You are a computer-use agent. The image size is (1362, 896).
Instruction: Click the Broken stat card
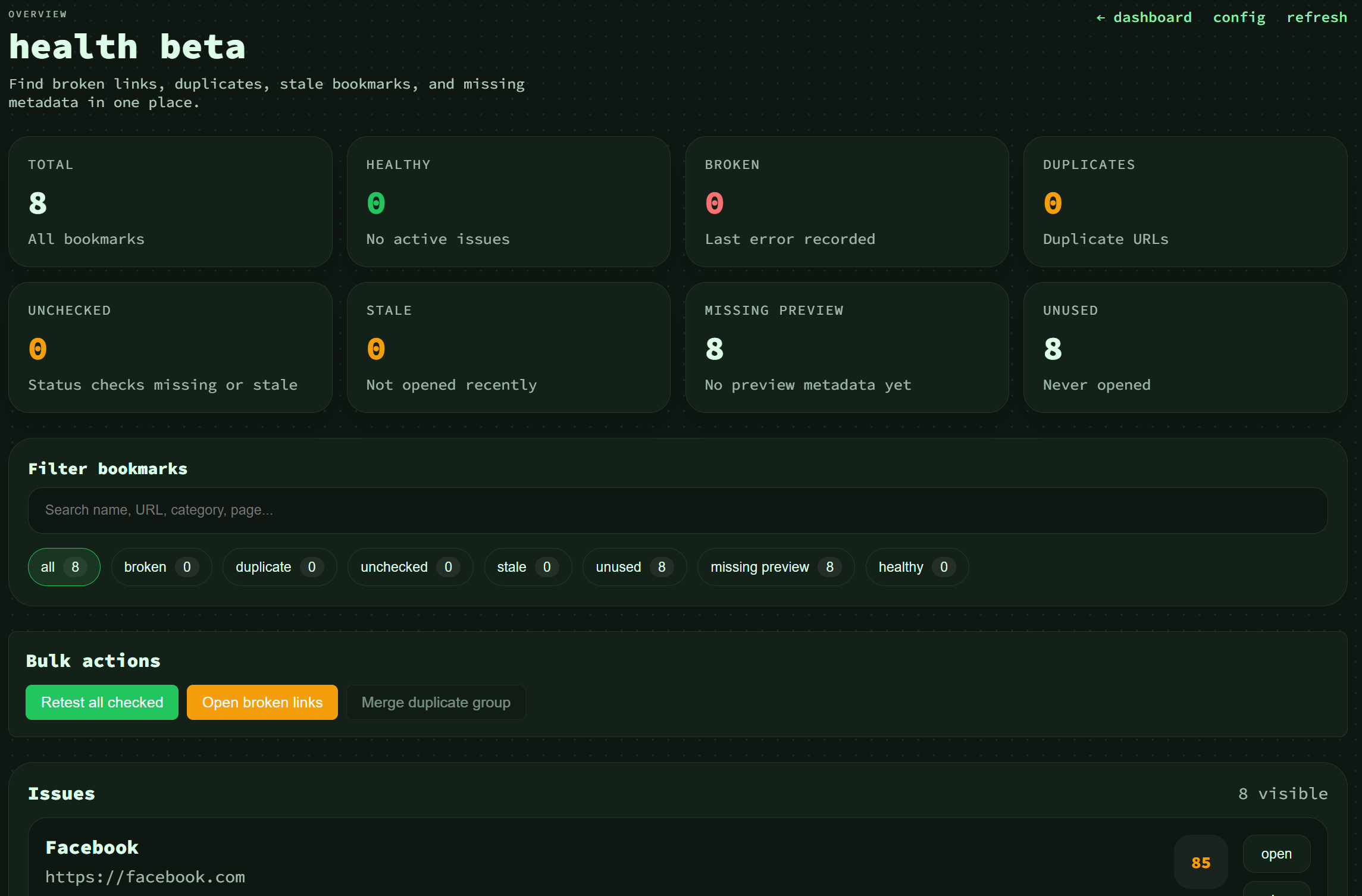click(847, 202)
